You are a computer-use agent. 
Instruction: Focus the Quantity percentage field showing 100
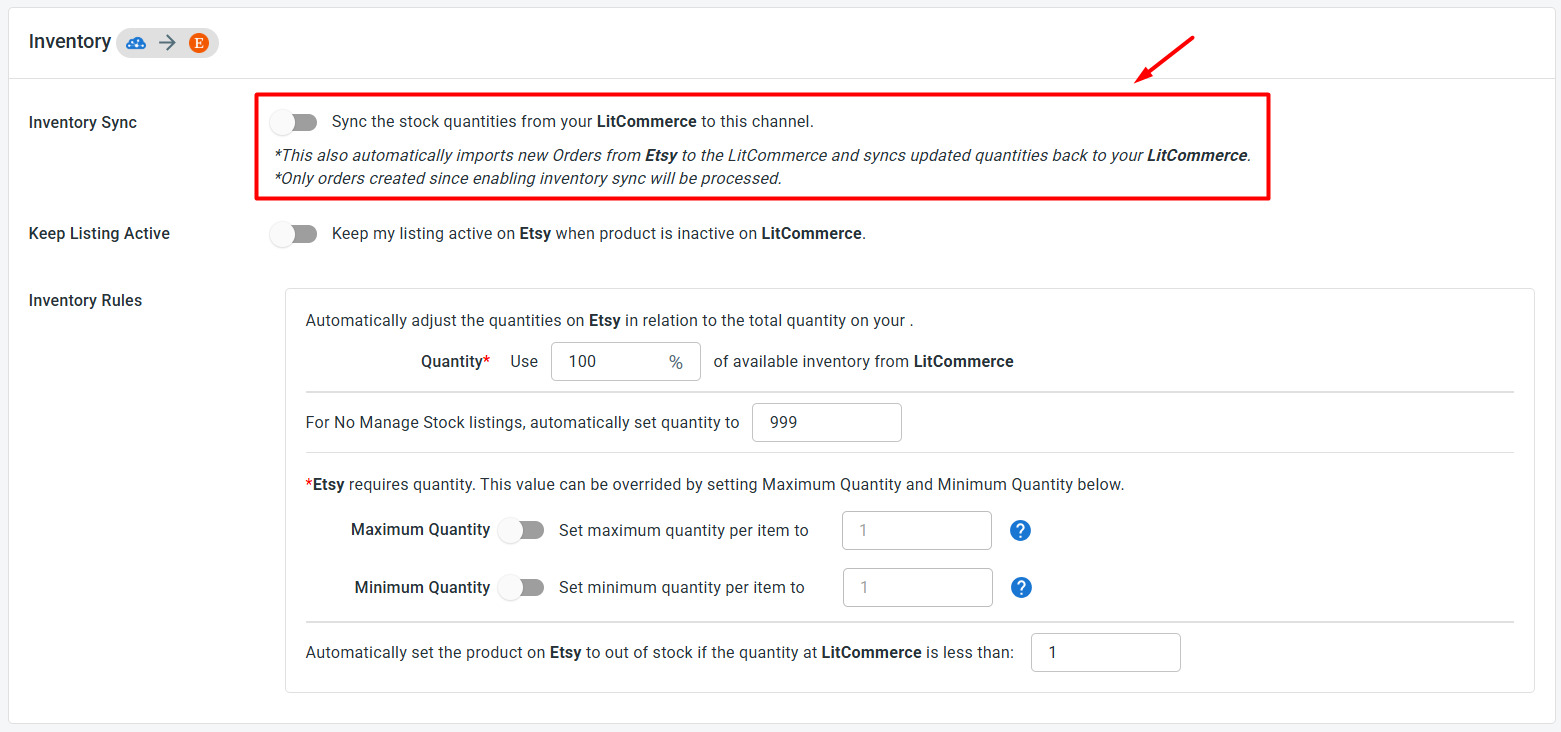pyautogui.click(x=626, y=362)
